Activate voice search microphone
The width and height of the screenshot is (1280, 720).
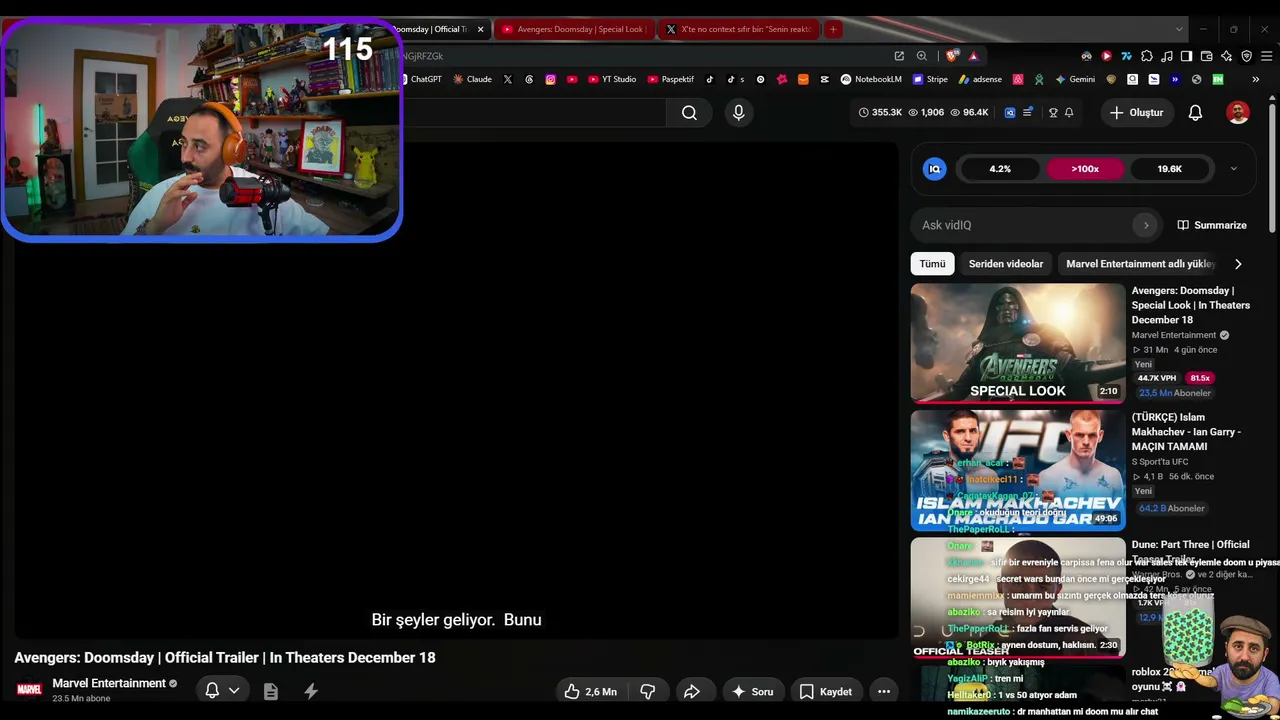[739, 113]
